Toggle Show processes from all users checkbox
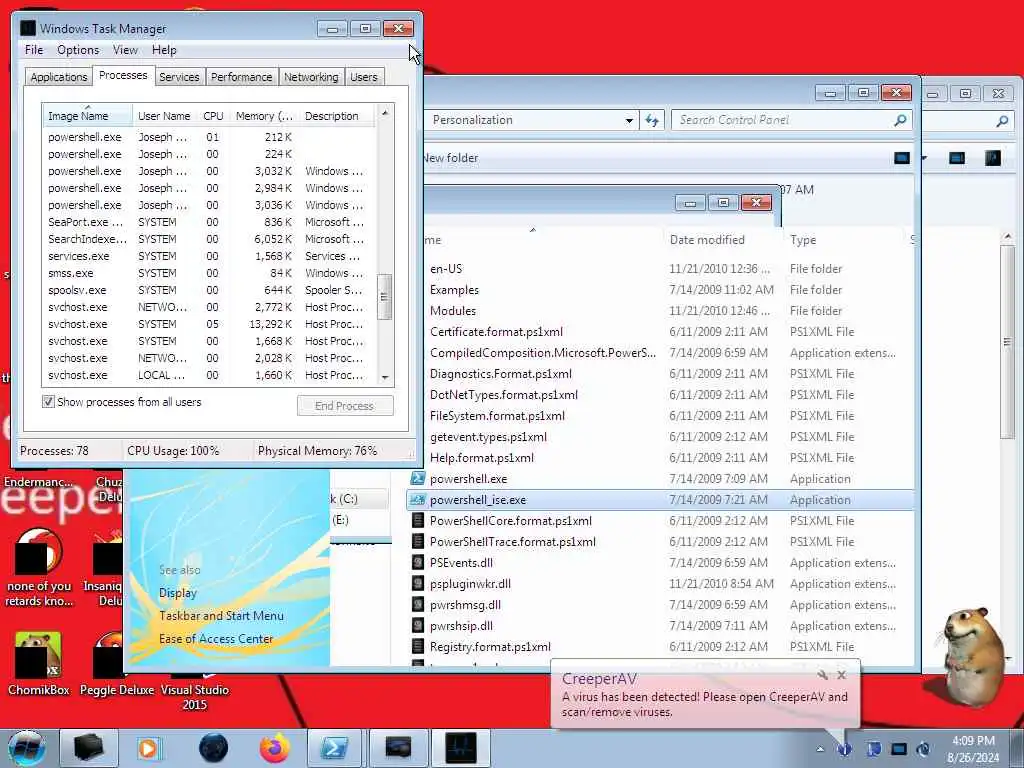The image size is (1024, 768). 48,402
